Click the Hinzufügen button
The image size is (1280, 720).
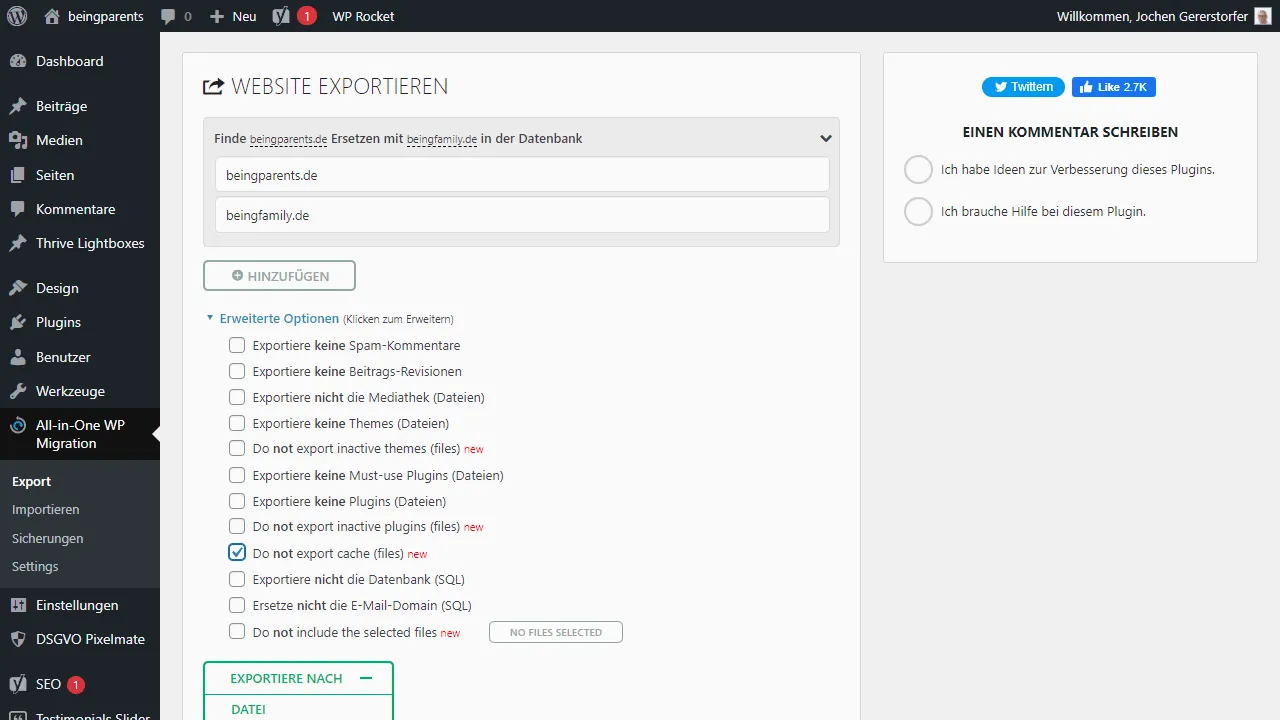279,275
